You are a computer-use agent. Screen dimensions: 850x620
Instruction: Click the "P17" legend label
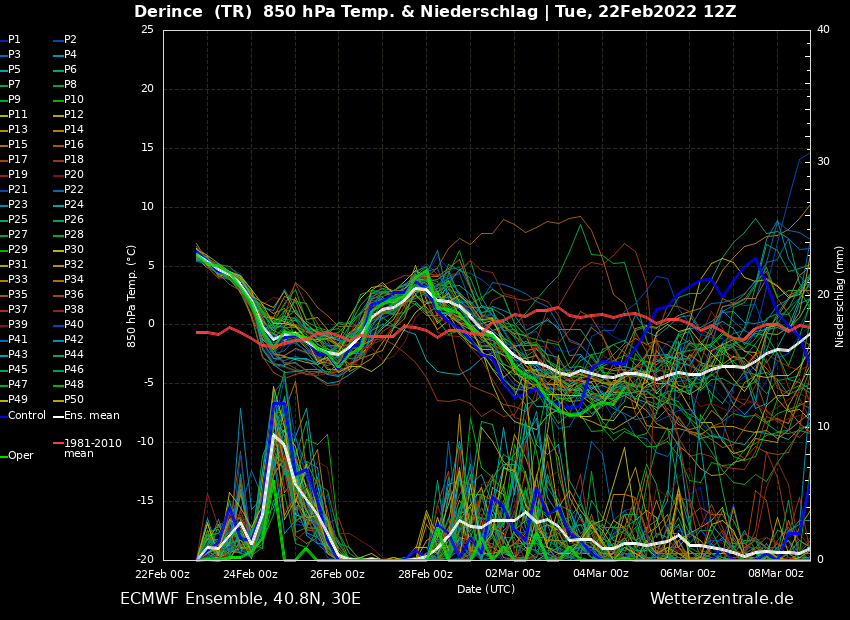pos(17,159)
